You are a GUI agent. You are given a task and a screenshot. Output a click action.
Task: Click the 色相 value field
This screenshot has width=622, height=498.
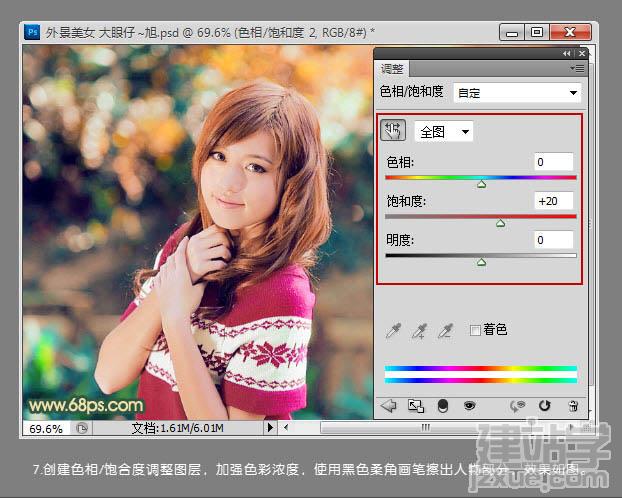point(554,162)
